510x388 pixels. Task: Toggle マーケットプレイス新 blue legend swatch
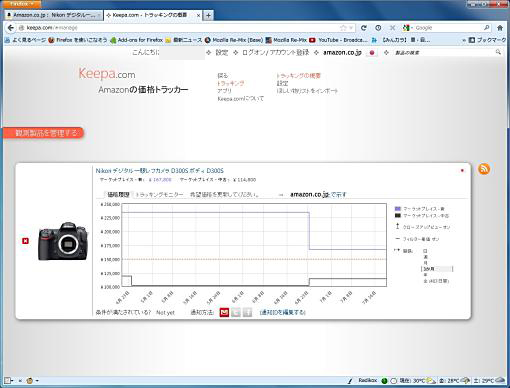(x=397, y=209)
